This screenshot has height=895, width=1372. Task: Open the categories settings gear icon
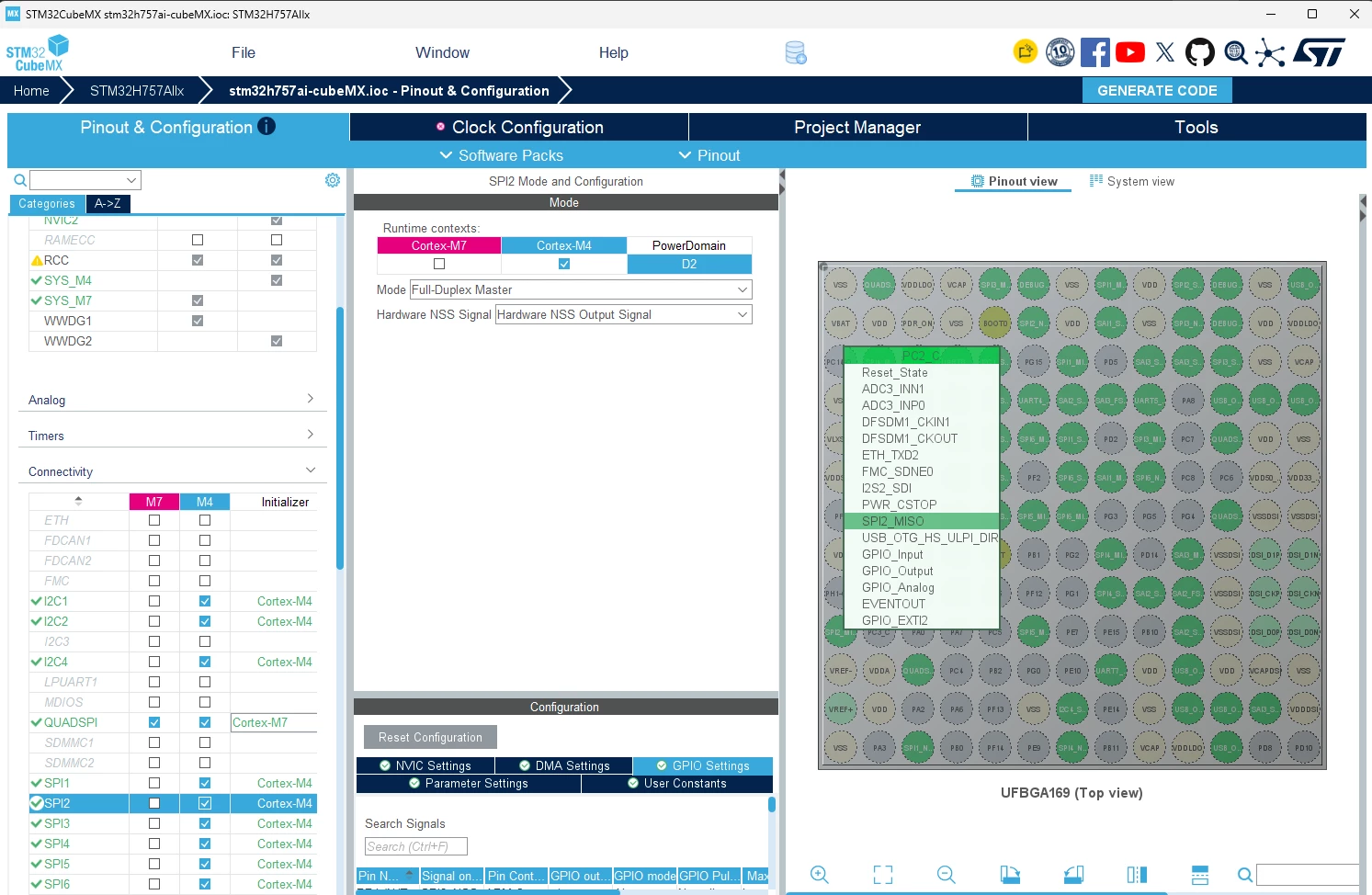(333, 180)
